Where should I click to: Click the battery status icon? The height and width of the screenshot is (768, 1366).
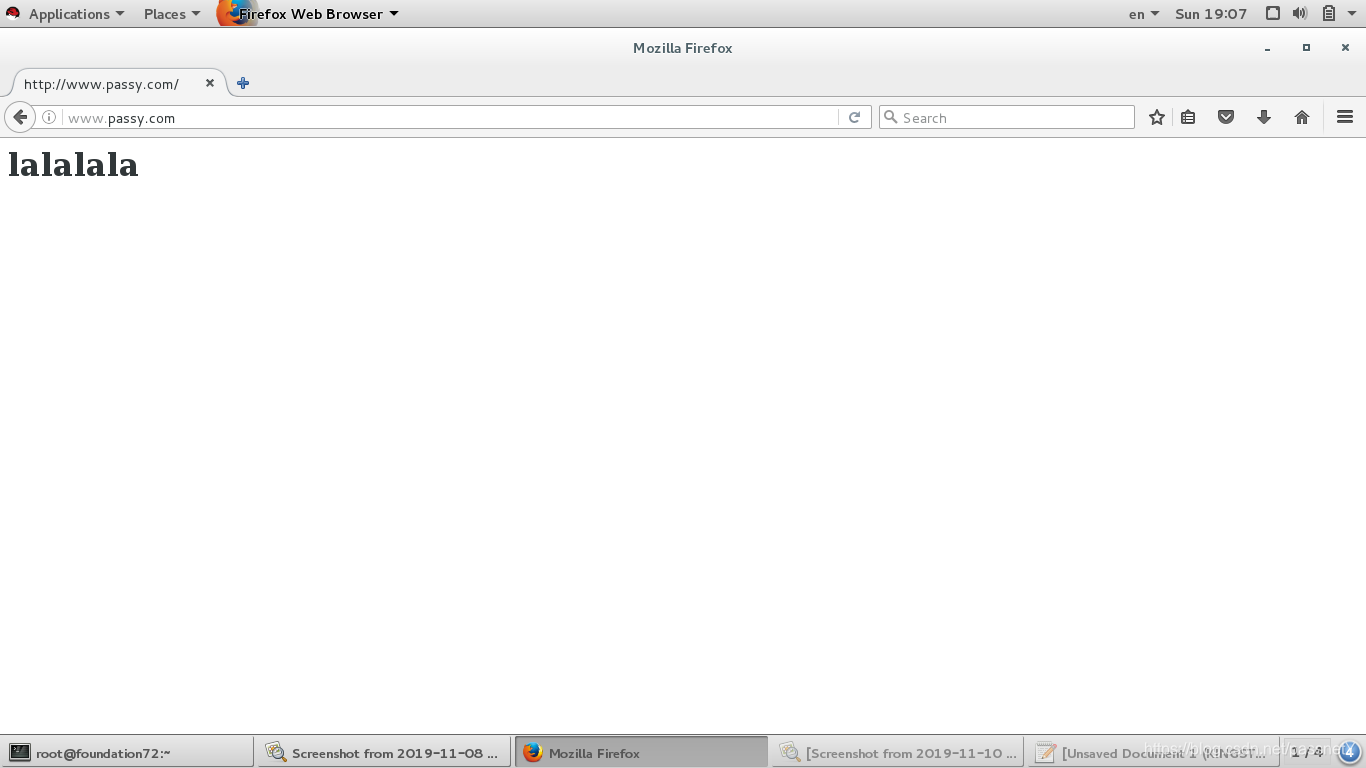pos(1329,14)
